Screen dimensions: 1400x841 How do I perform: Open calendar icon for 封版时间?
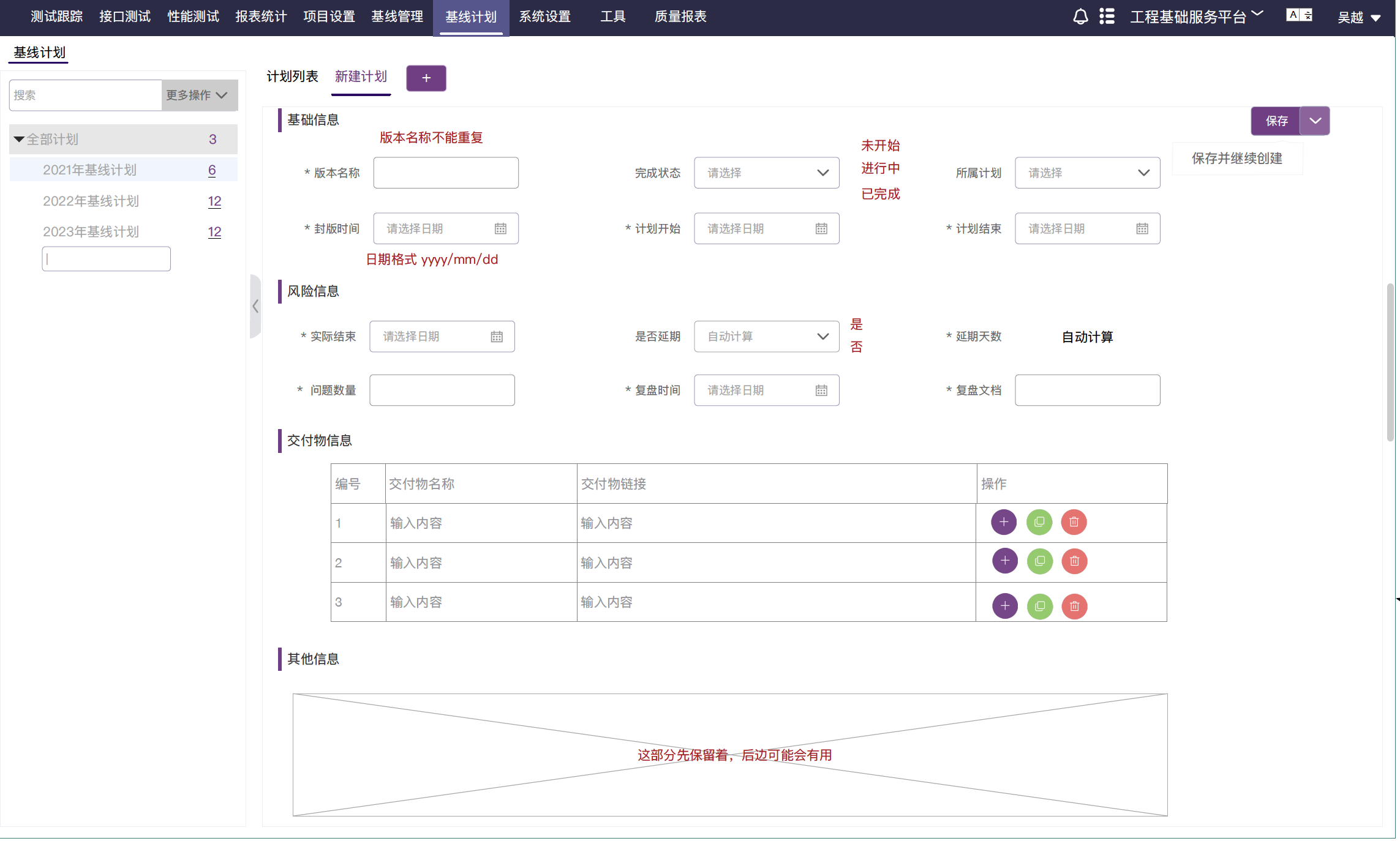point(500,228)
